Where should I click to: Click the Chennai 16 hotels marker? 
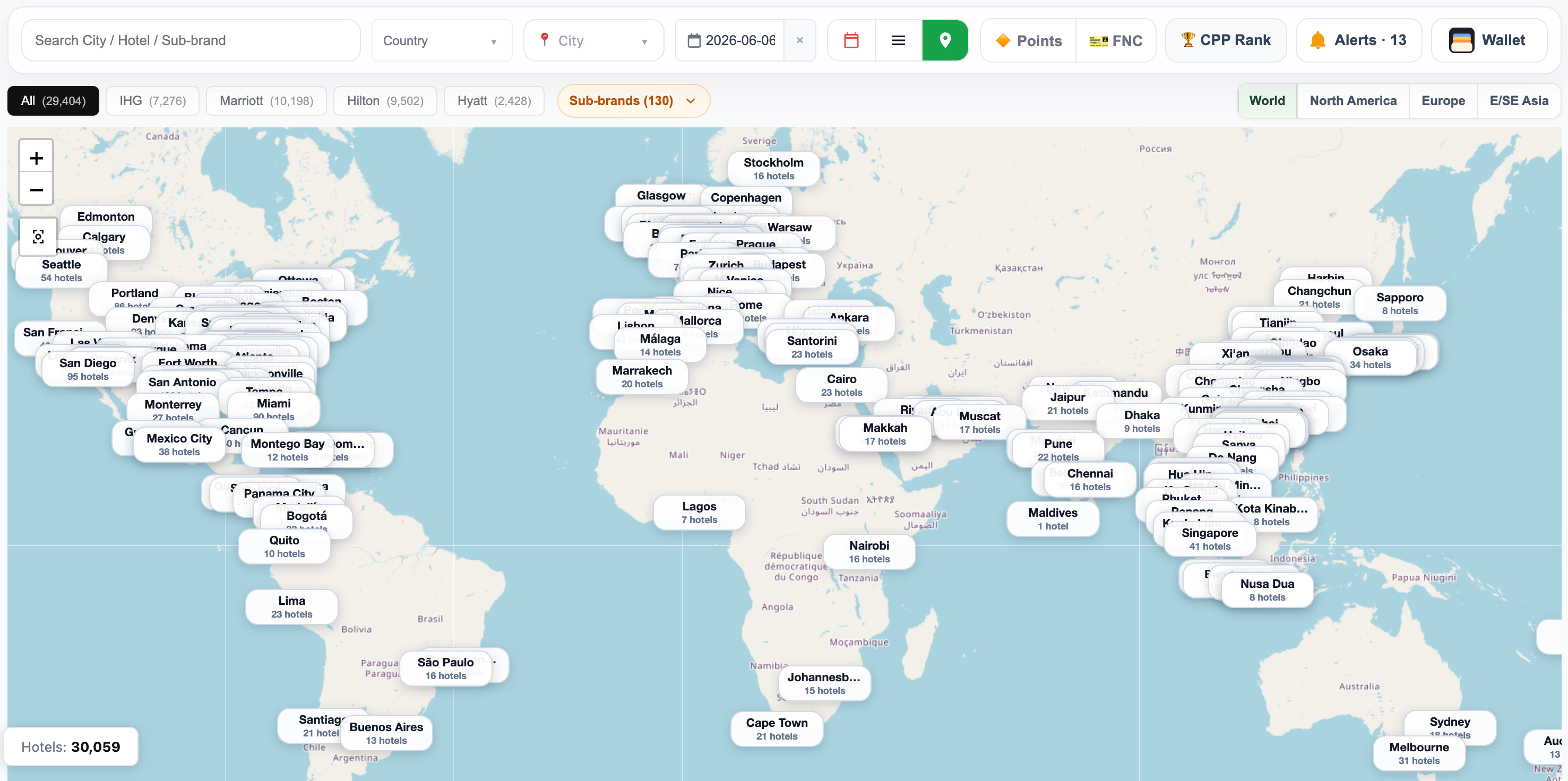pos(1090,479)
